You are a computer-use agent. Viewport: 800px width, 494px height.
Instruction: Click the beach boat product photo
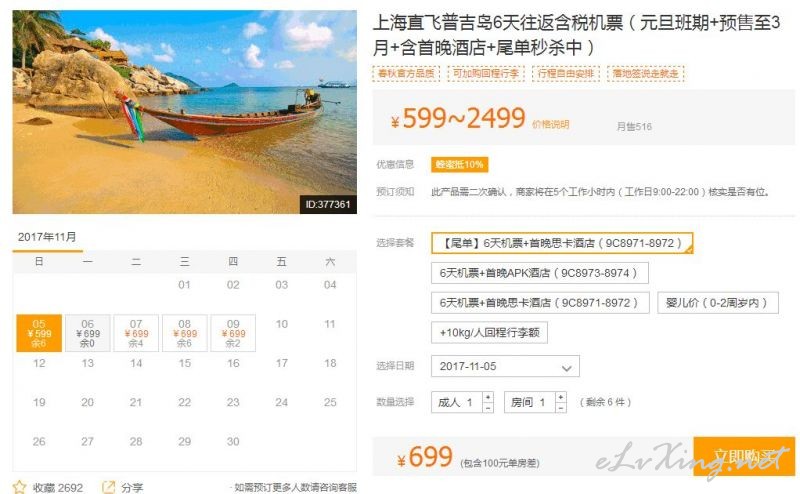coord(185,112)
